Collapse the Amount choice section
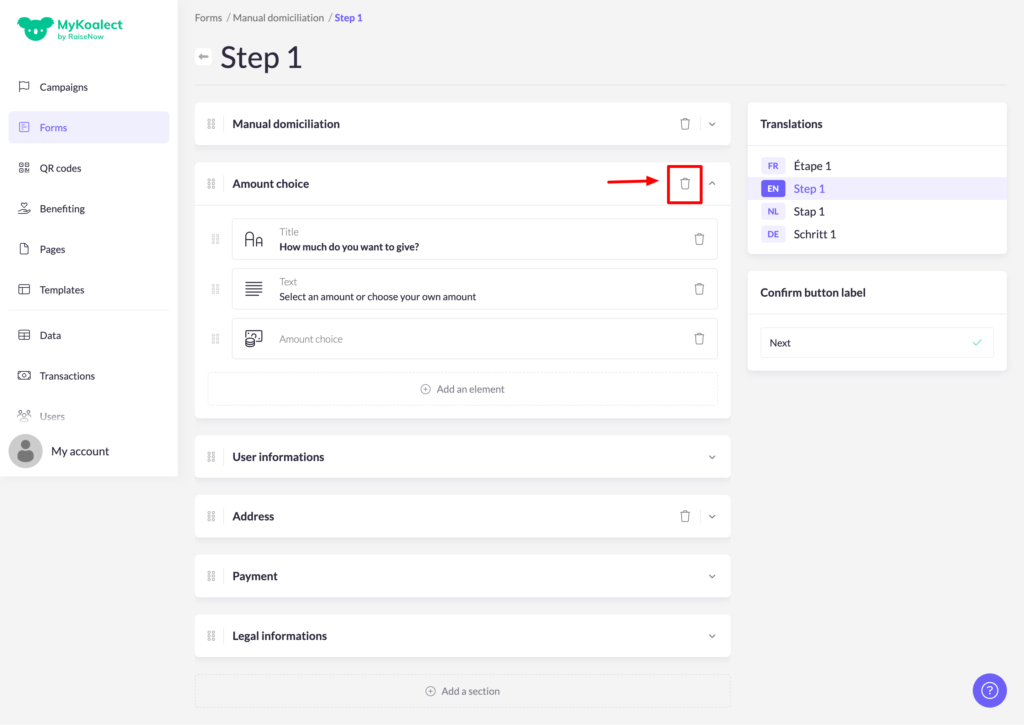Viewport: 1024px width, 725px height. [x=712, y=184]
